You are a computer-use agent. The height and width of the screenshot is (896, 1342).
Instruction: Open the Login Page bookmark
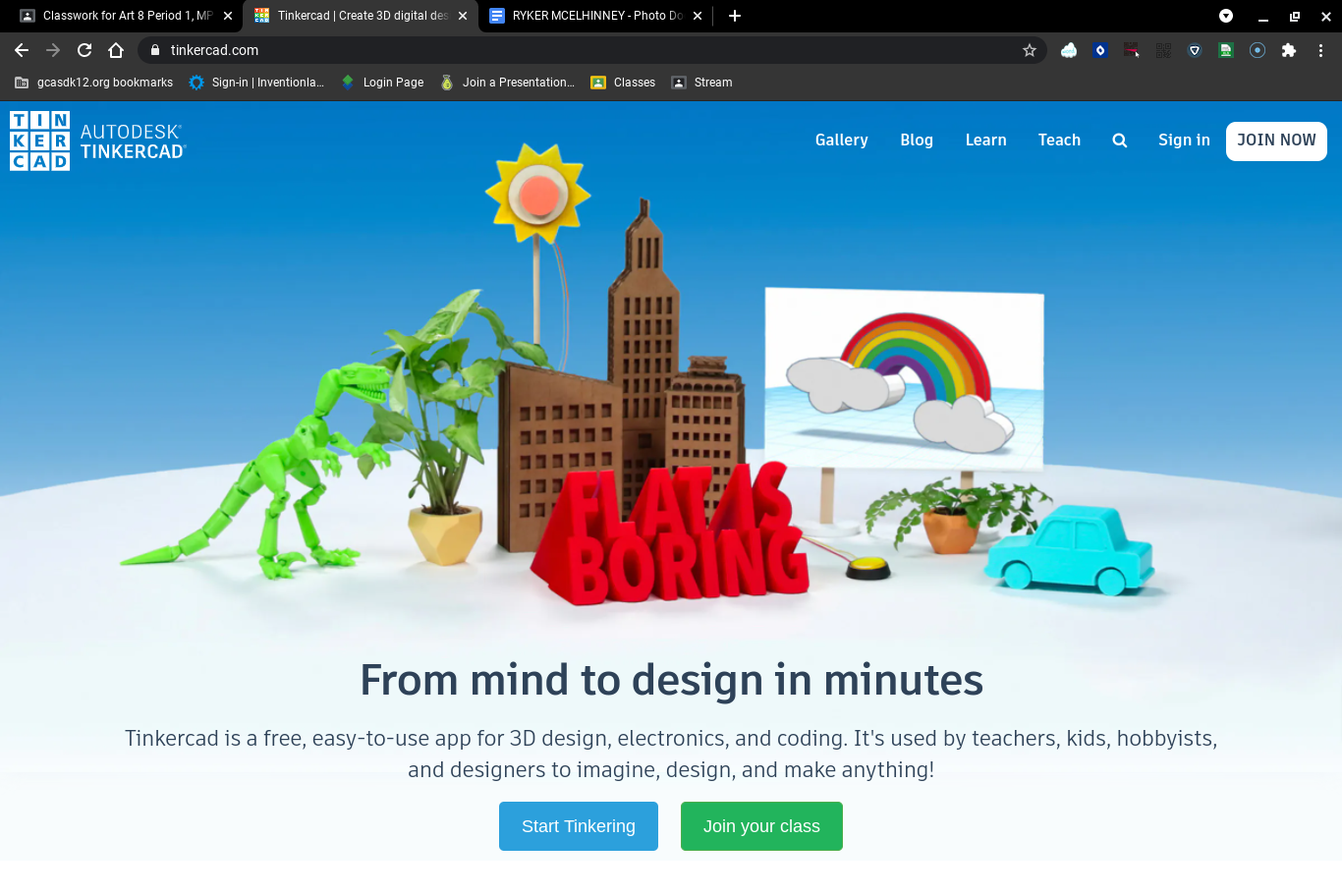(382, 83)
